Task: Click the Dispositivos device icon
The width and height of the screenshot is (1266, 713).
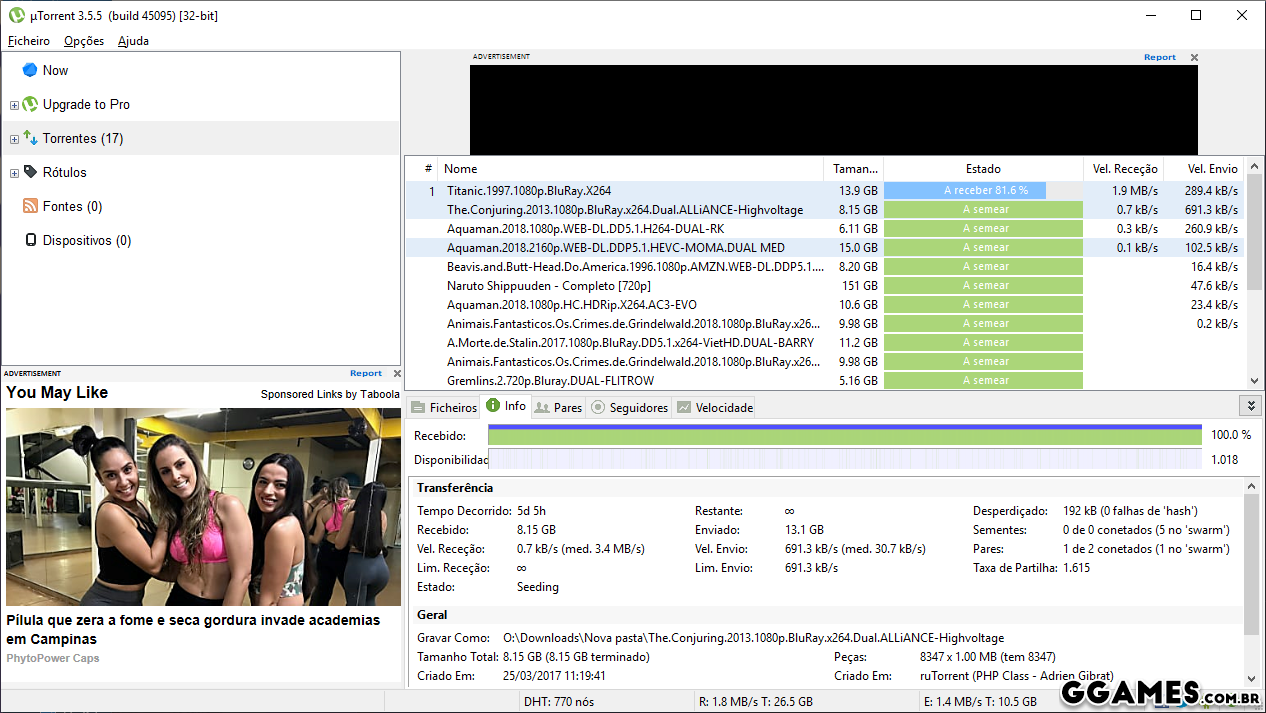Action: click(30, 240)
